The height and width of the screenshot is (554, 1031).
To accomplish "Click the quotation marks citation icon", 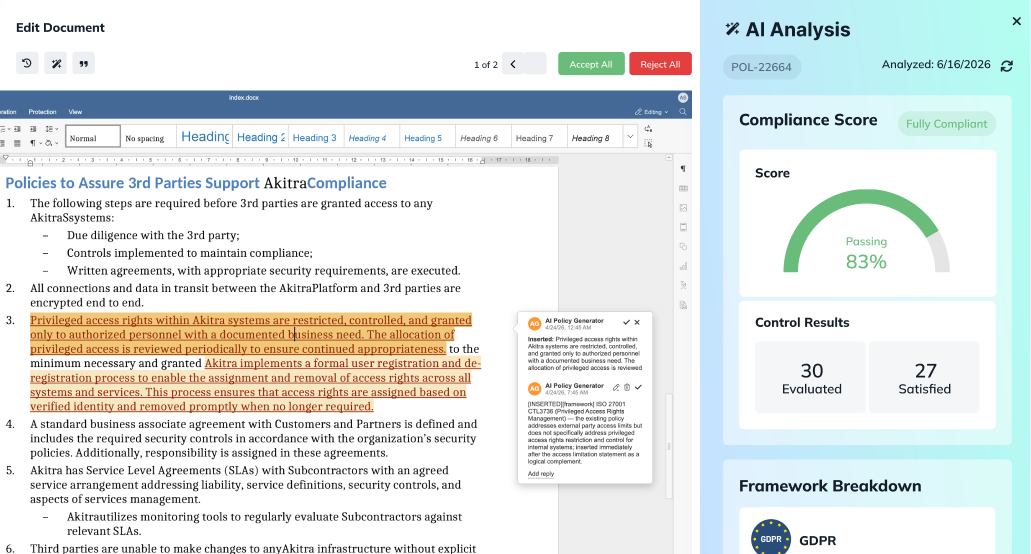I will point(84,63).
